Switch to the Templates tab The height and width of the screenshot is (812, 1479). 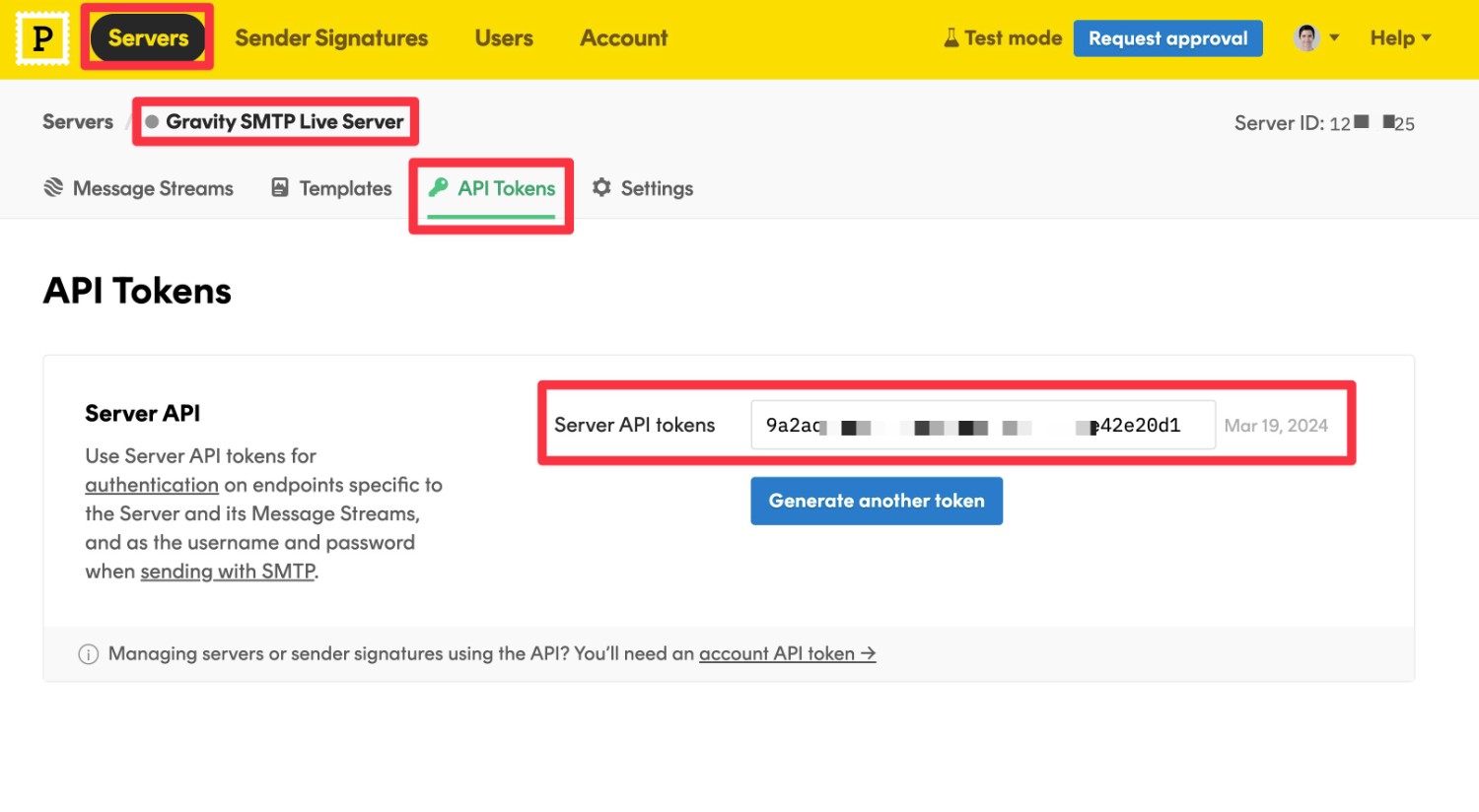(x=332, y=188)
